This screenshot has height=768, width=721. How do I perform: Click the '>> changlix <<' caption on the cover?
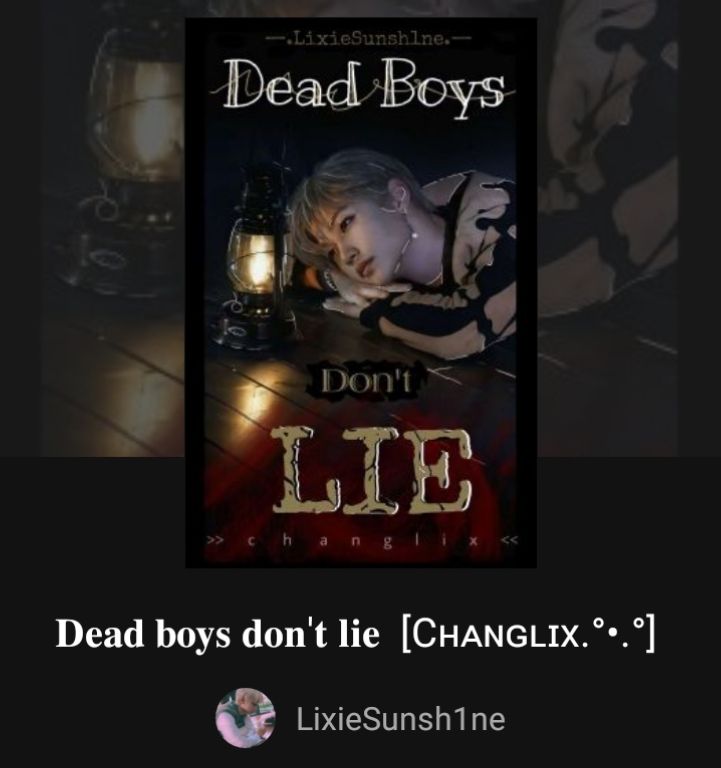(362, 541)
